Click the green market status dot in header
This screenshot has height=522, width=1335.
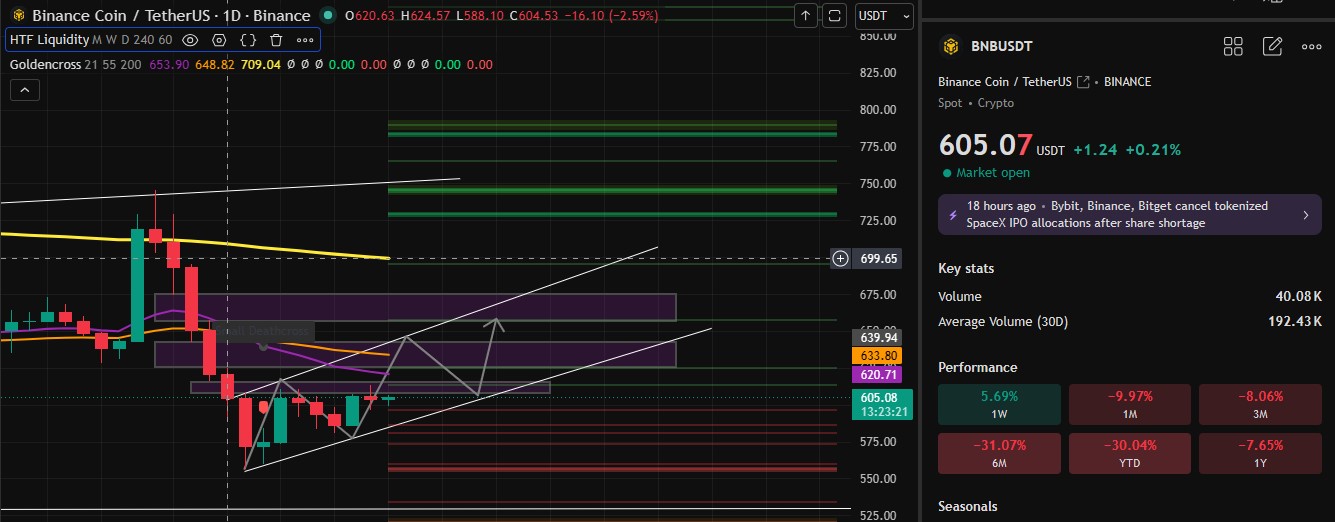(x=328, y=16)
